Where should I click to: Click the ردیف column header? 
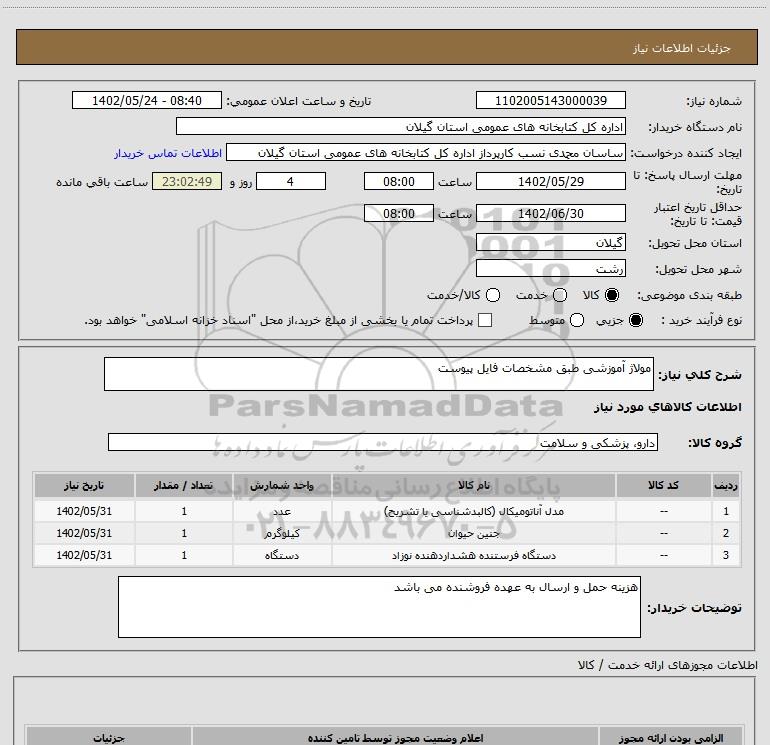click(x=726, y=485)
